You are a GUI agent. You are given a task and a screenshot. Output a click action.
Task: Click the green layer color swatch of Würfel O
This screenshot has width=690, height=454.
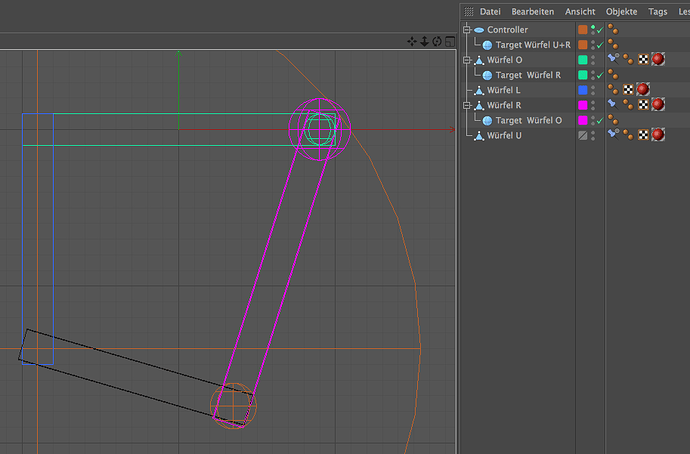click(583, 60)
